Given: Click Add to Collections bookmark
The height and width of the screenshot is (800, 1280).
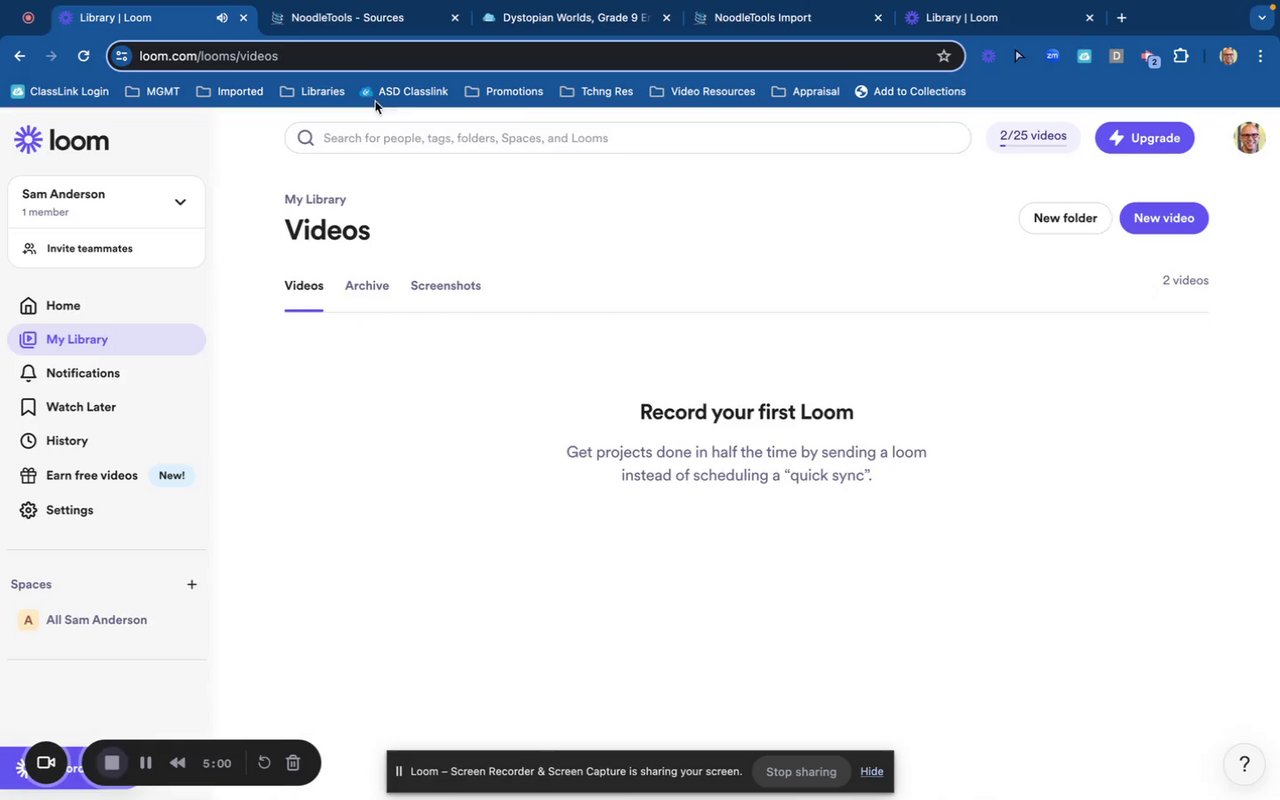Looking at the screenshot, I should click(x=910, y=91).
